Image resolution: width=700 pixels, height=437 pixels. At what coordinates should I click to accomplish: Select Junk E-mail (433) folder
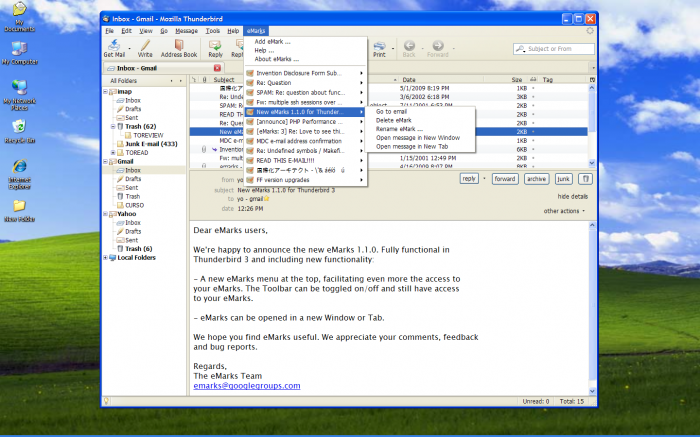[x=151, y=144]
